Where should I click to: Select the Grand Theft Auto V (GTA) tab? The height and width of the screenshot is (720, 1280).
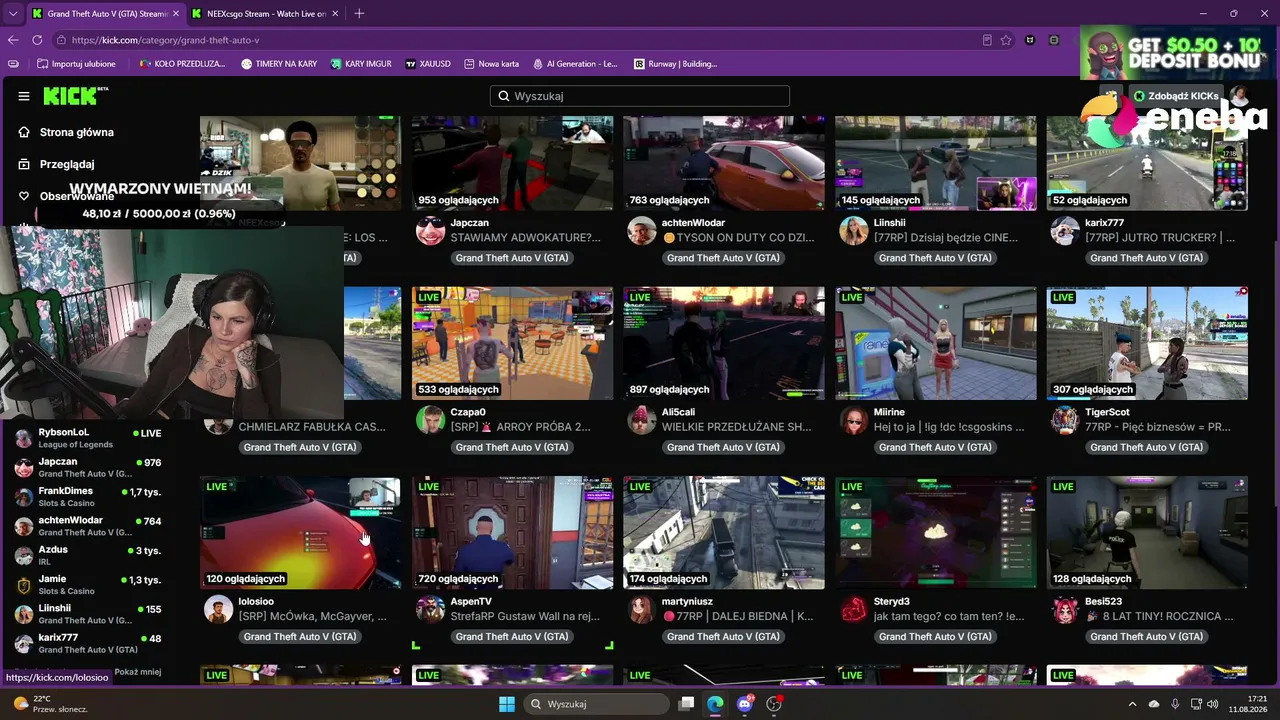[104, 14]
